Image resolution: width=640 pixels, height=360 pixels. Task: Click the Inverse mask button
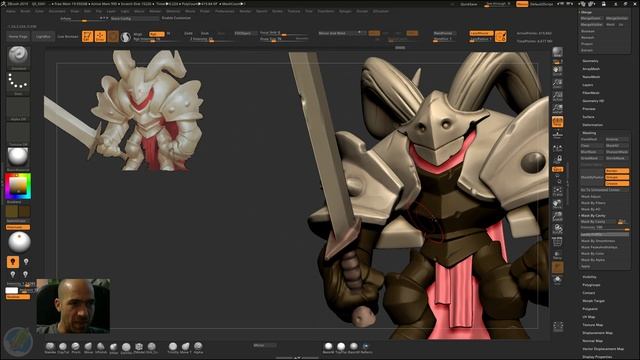pos(616,139)
